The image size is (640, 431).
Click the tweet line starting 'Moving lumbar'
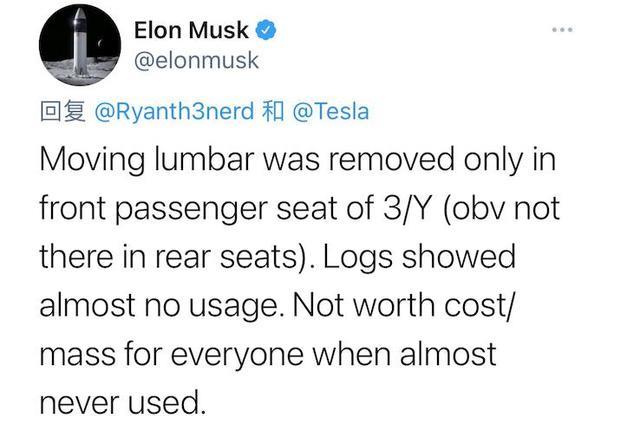coord(298,160)
